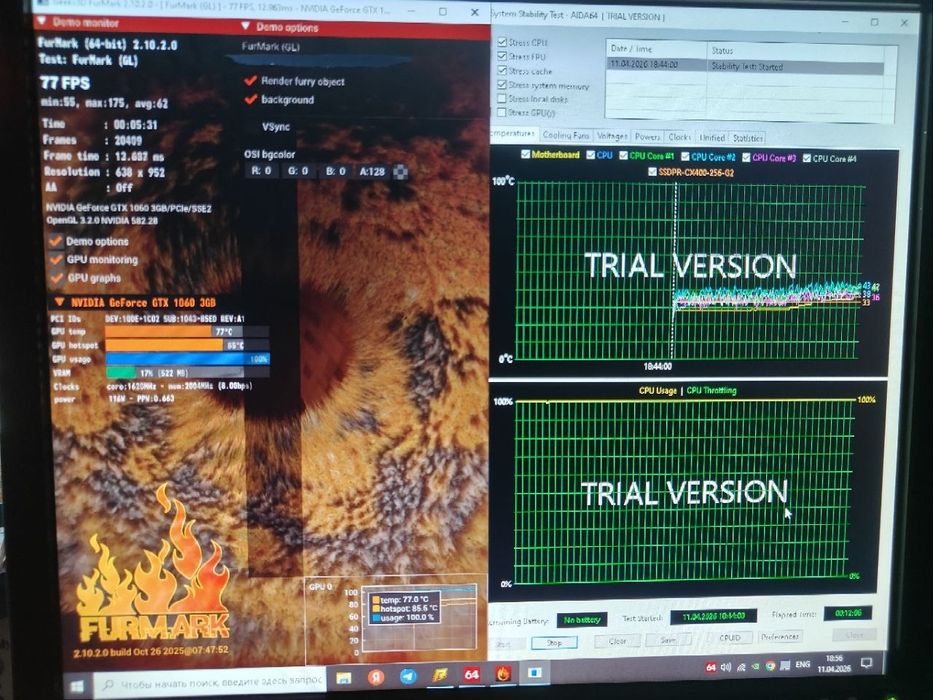Switch to the Voltages tab

612,136
